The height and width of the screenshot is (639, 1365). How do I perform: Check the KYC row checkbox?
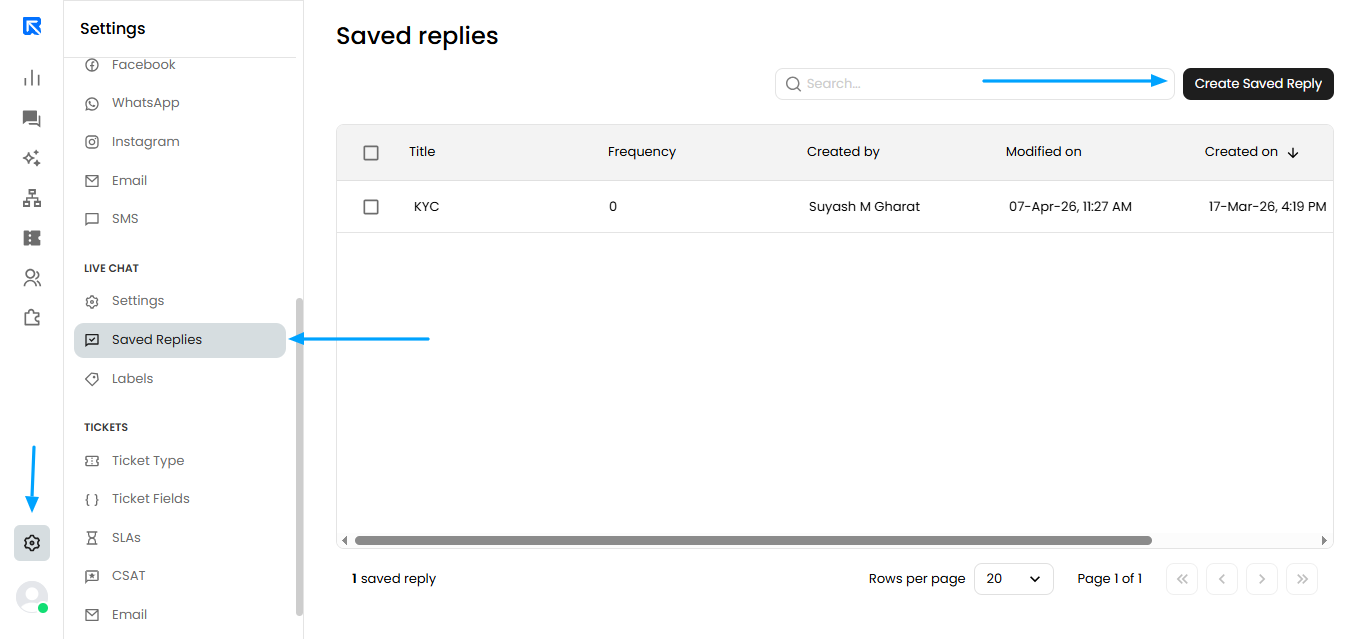click(371, 207)
